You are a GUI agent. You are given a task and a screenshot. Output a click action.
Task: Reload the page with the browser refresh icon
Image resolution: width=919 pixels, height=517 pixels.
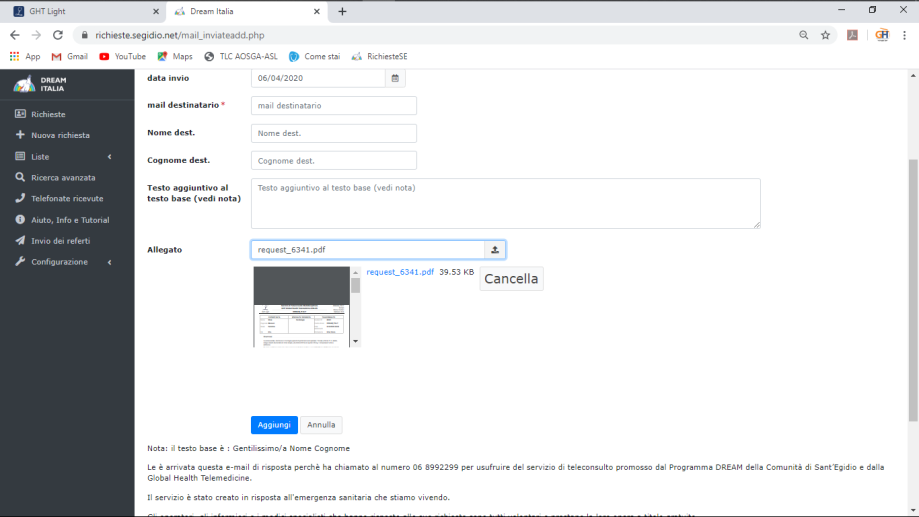[58, 35]
